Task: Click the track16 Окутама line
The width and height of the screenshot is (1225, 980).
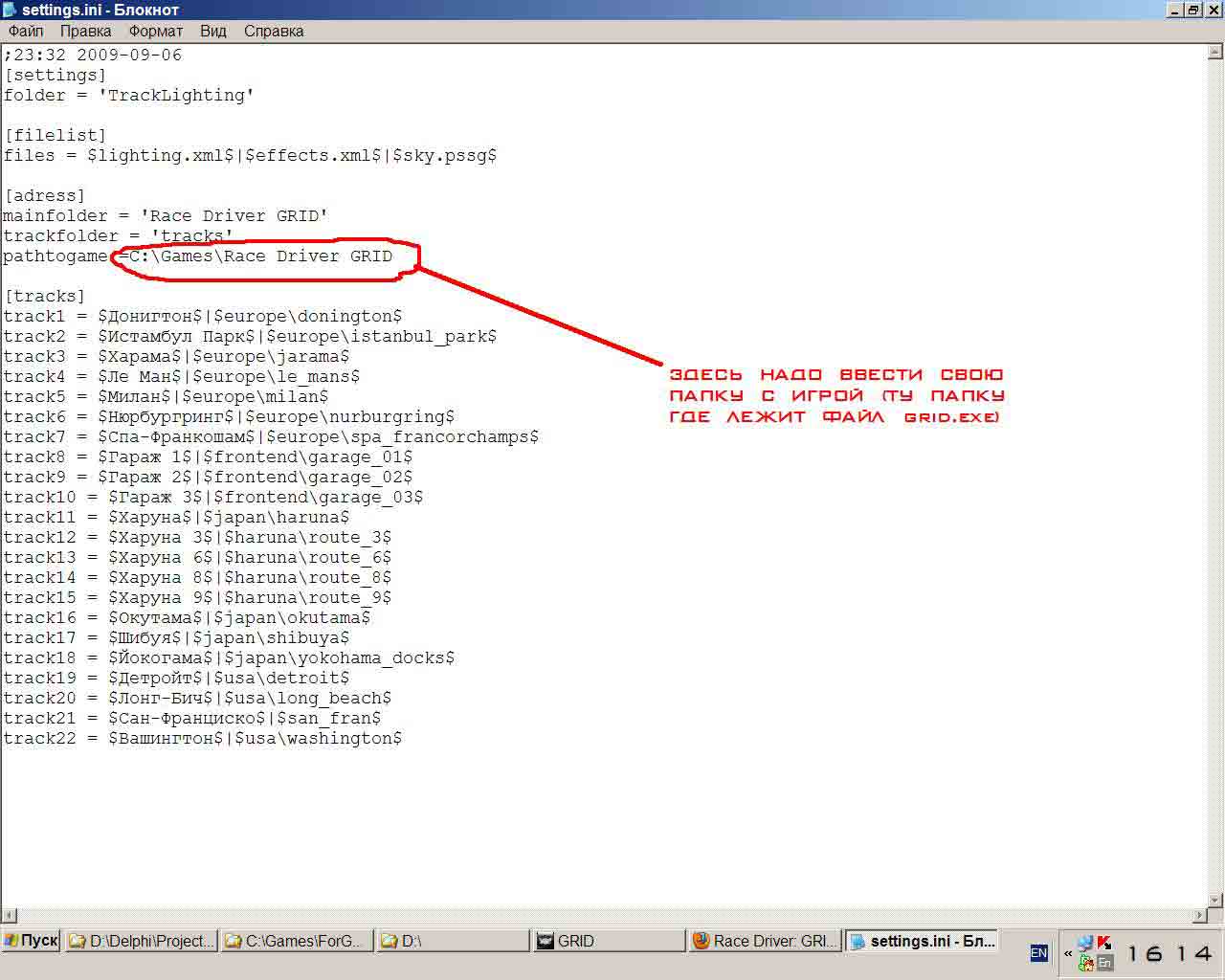Action: click(187, 617)
